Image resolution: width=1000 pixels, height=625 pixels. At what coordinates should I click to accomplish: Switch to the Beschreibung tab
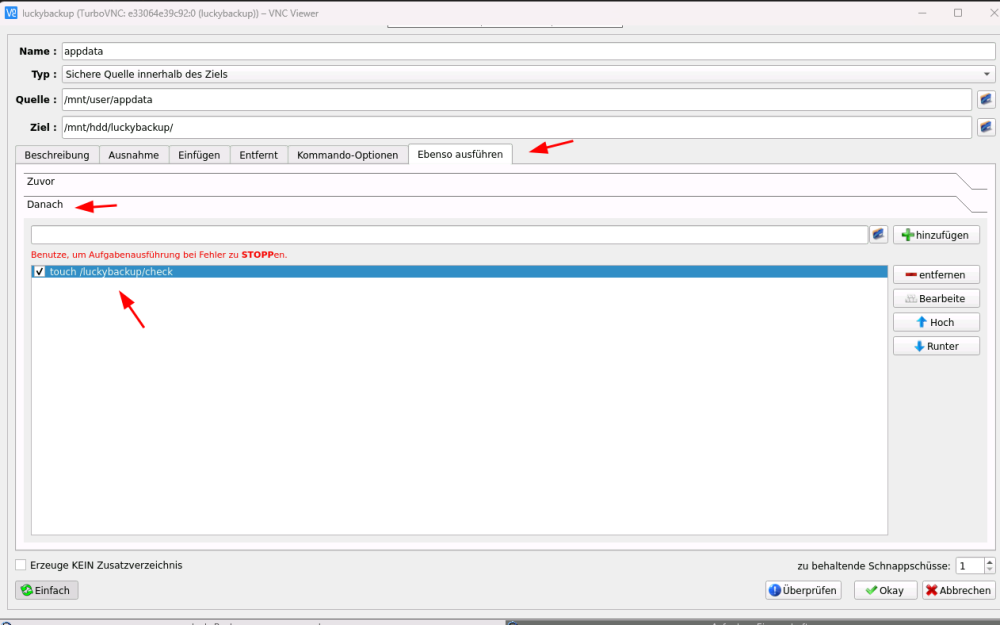(57, 155)
